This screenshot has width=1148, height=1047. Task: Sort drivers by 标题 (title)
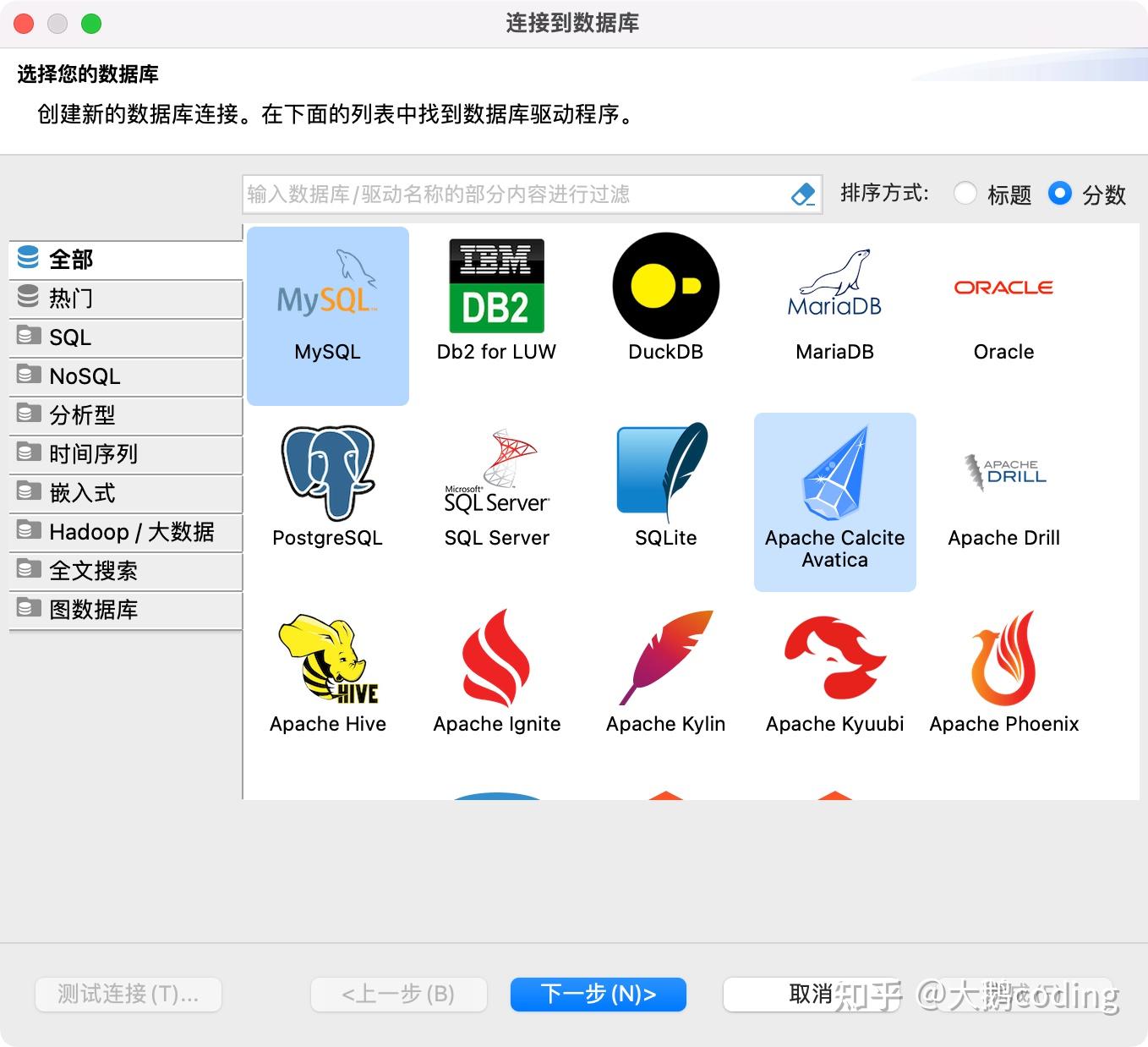tap(965, 194)
